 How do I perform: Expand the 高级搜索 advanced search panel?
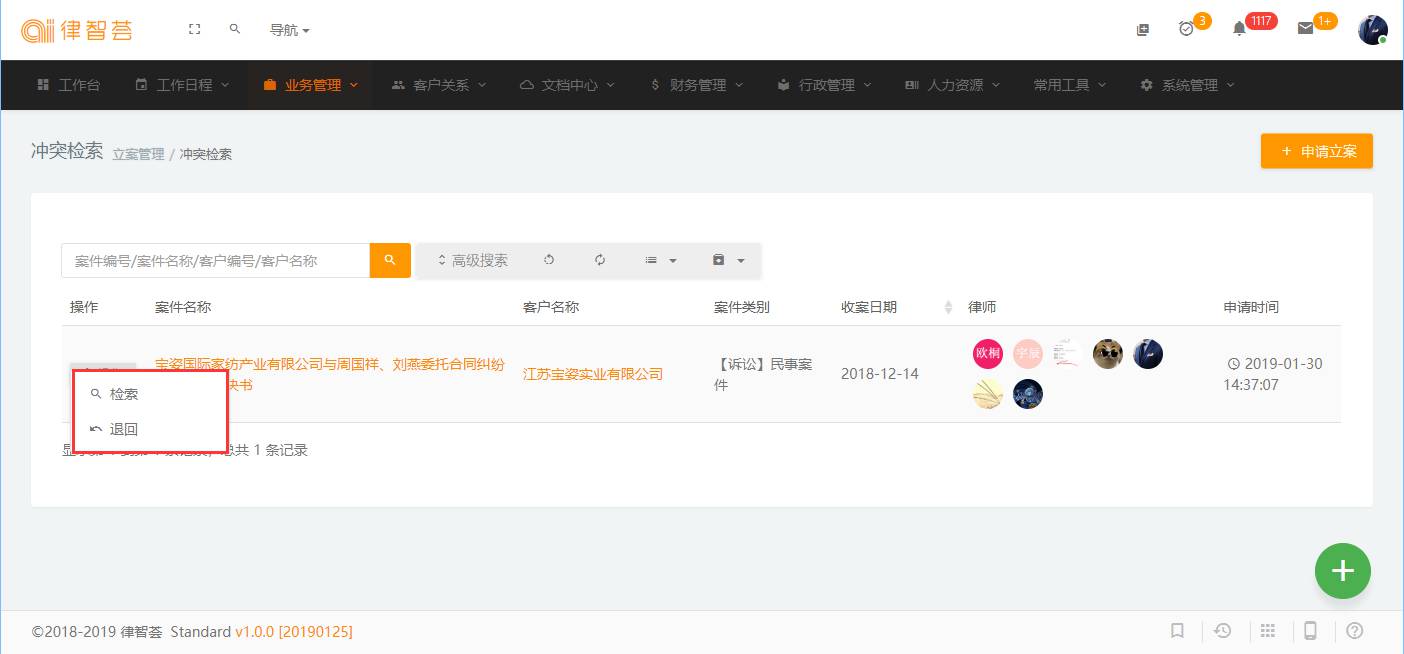[472, 260]
